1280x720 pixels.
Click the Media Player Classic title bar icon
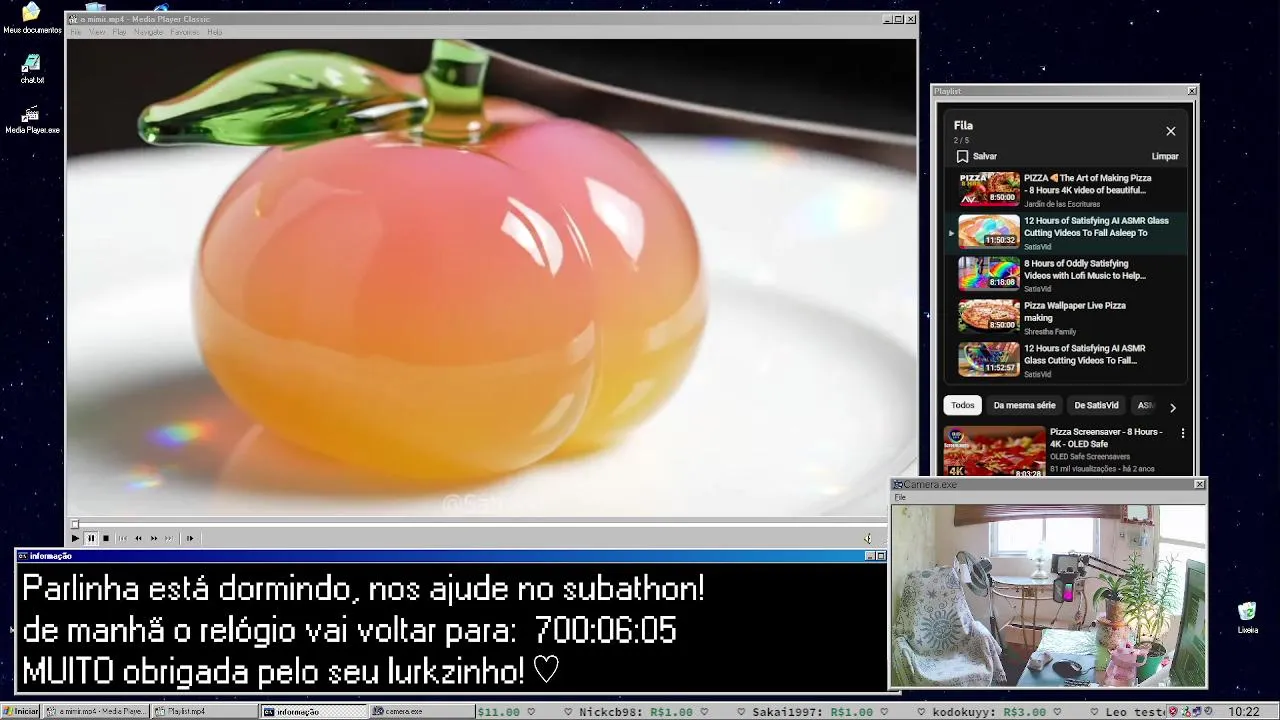73,19
